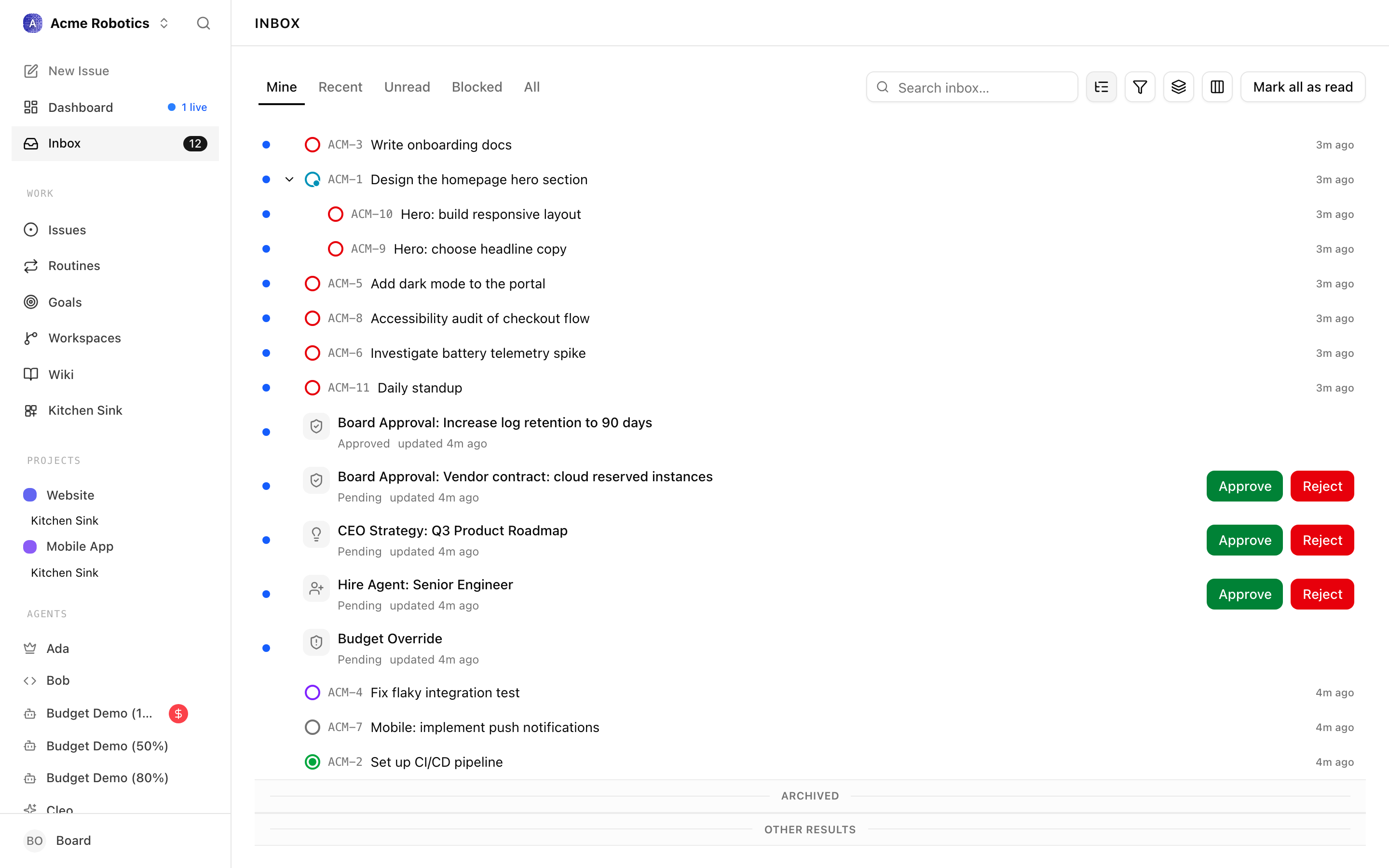Switch to the Unread tab
Screen dimensions: 1389x868
pyautogui.click(x=407, y=87)
